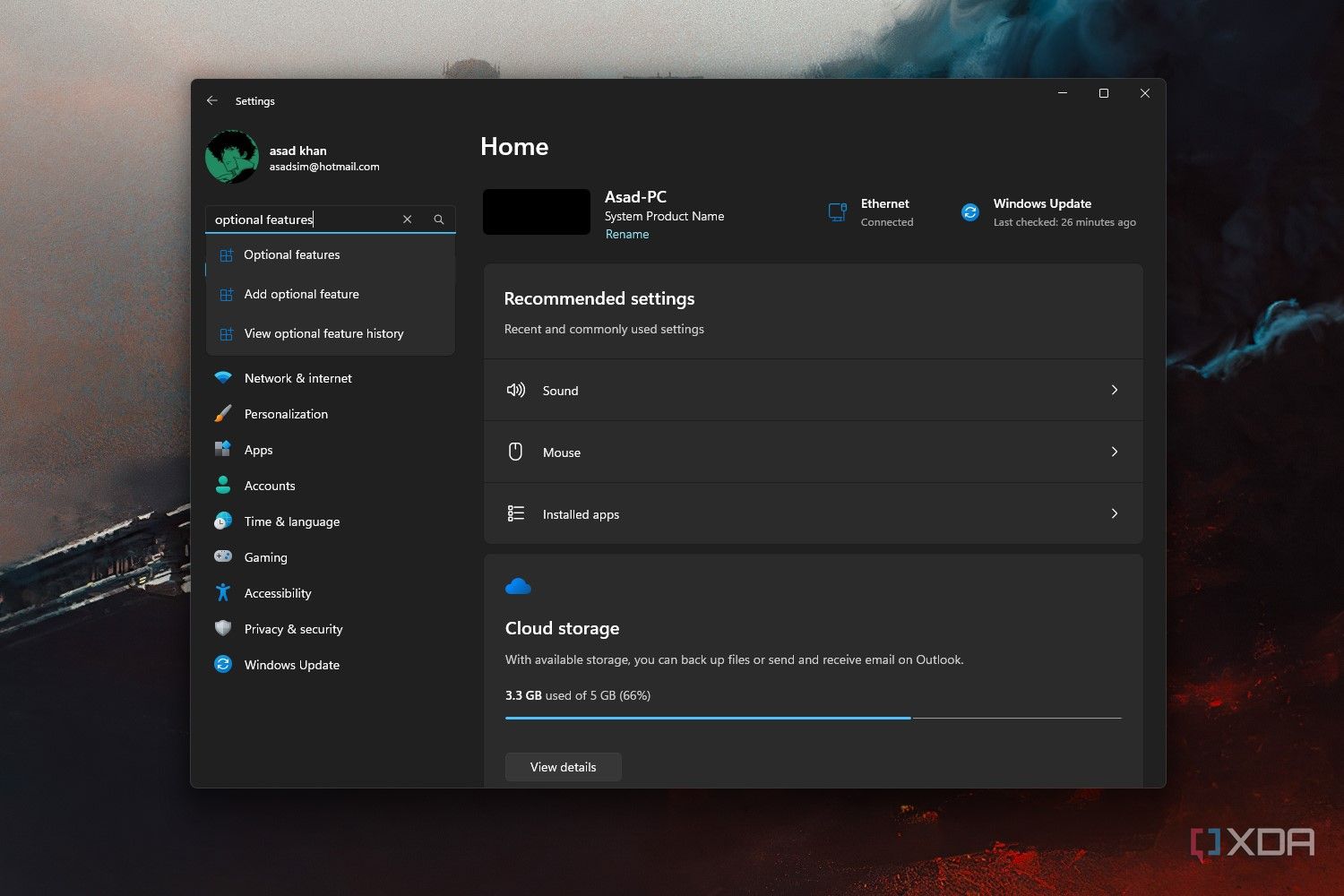The image size is (1344, 896).
Task: Click the Accessibility figure icon
Action: point(223,593)
